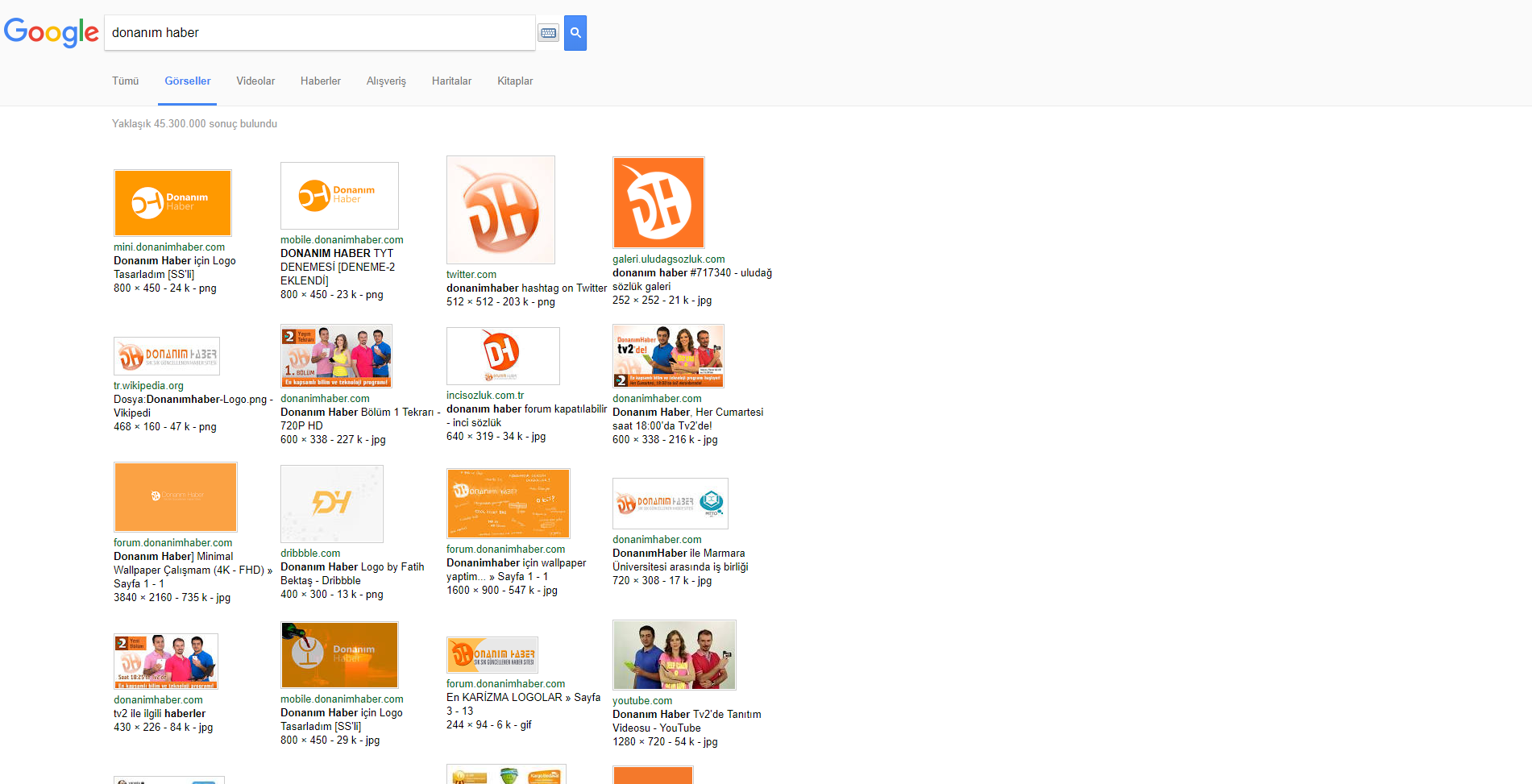Open the 1600 × 900 orange wallpaper thumbnail
This screenshot has height=784, width=1532.
point(509,504)
